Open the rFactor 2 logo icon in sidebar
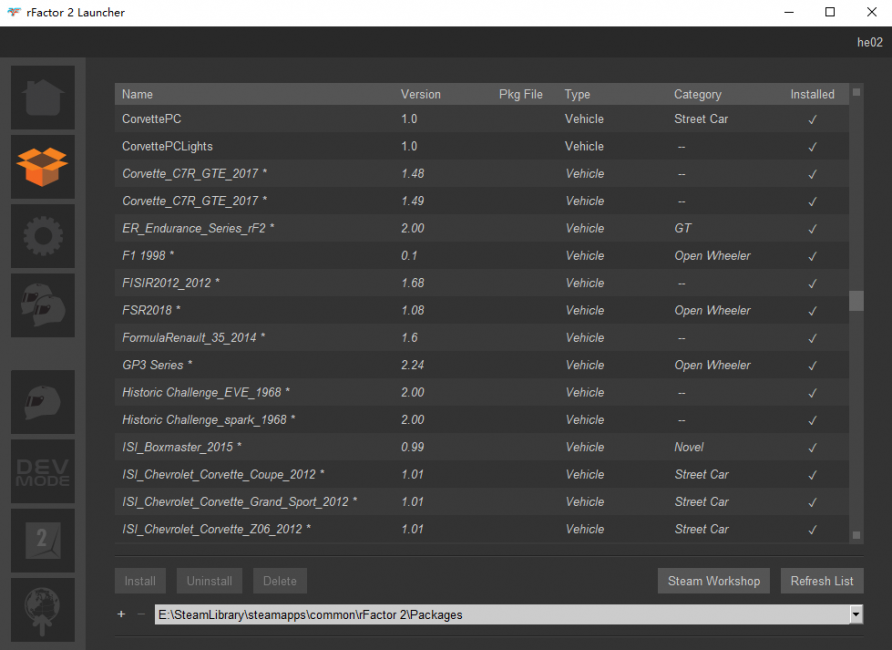 point(43,541)
